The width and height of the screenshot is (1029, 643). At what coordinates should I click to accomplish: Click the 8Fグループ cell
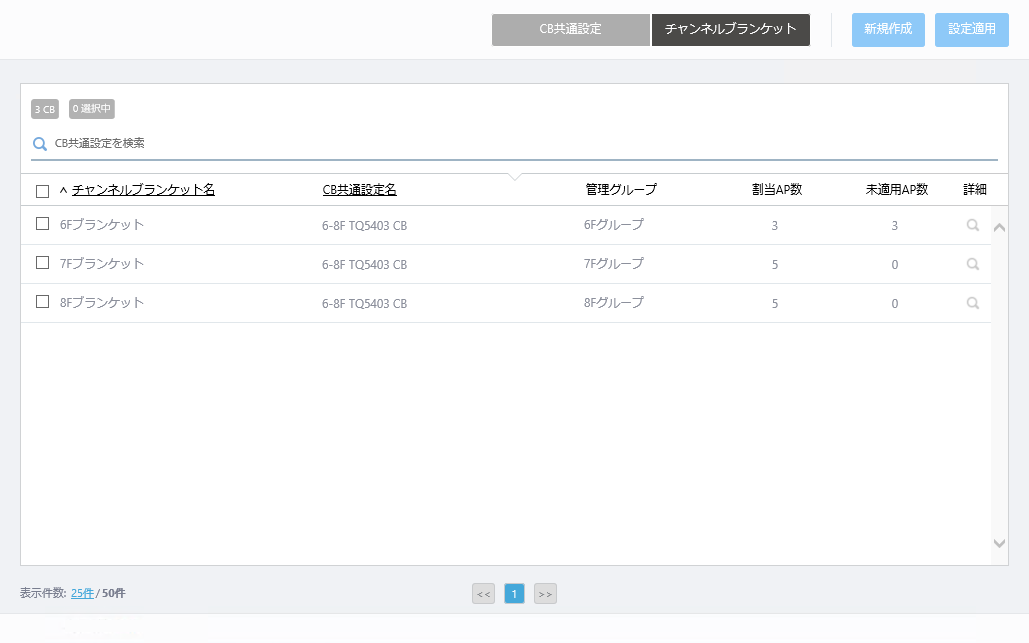coord(614,302)
